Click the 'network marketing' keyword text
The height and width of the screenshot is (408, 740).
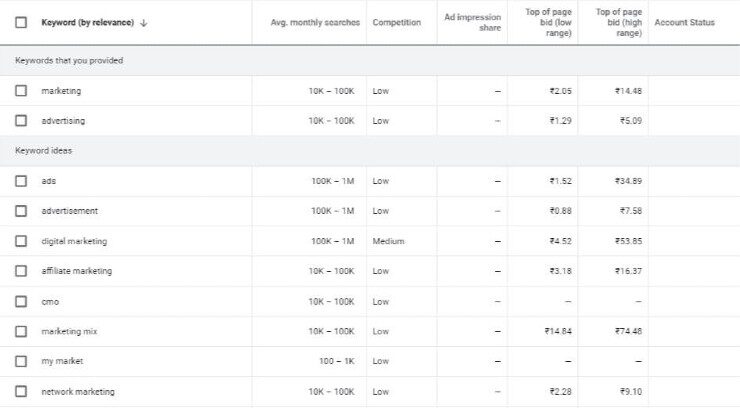coord(78,391)
